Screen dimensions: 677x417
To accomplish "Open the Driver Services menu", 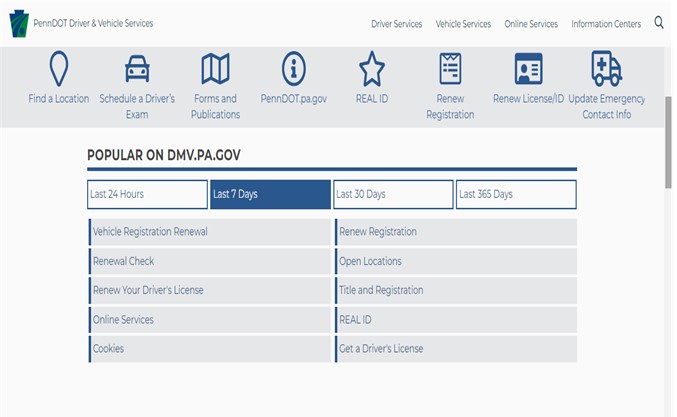I will pos(396,24).
